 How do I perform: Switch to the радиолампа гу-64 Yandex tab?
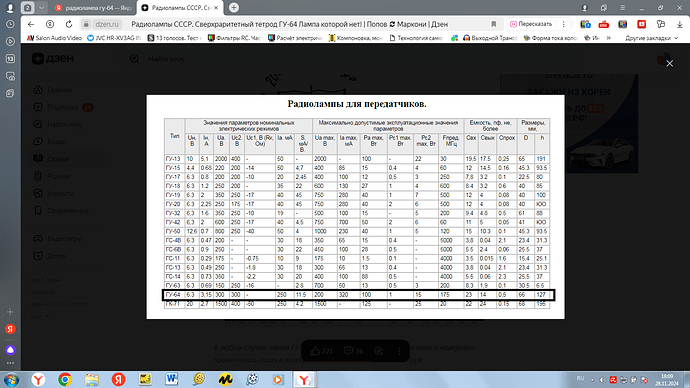pyautogui.click(x=92, y=8)
